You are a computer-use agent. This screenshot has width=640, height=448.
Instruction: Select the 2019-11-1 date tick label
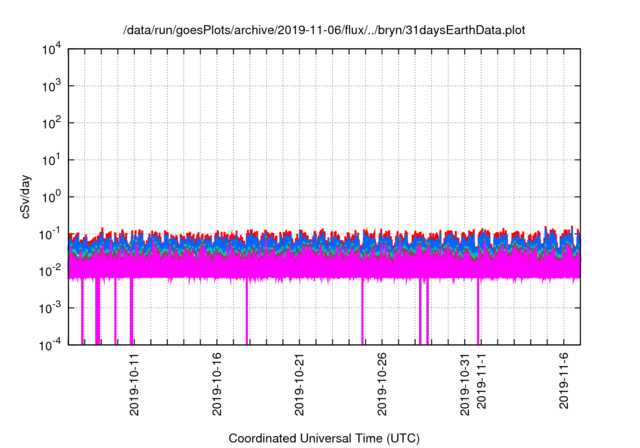tap(482, 381)
